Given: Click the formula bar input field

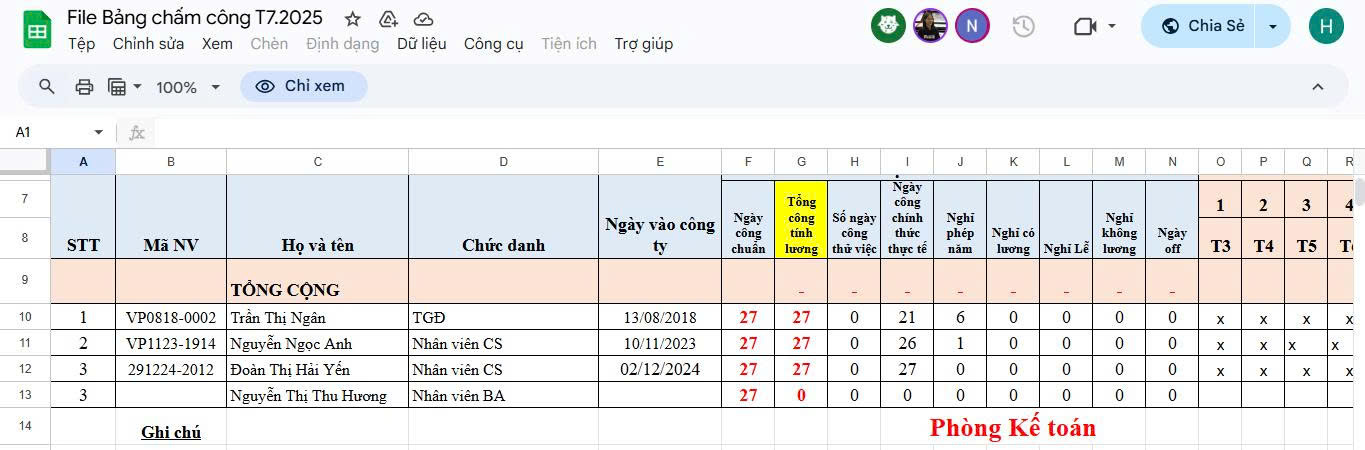Looking at the screenshot, I should [x=700, y=132].
